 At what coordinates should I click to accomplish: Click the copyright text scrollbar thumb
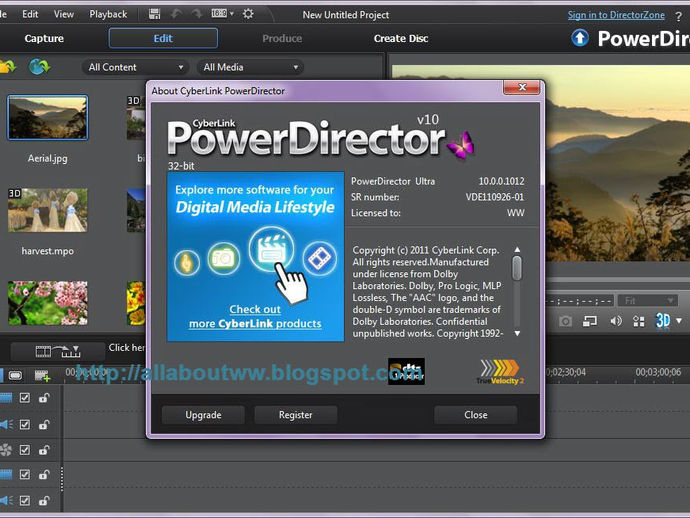pos(518,268)
